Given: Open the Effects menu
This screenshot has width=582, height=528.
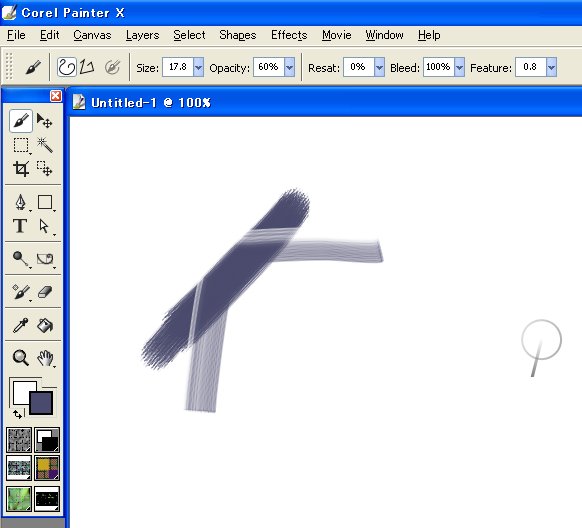Looking at the screenshot, I should pyautogui.click(x=289, y=35).
